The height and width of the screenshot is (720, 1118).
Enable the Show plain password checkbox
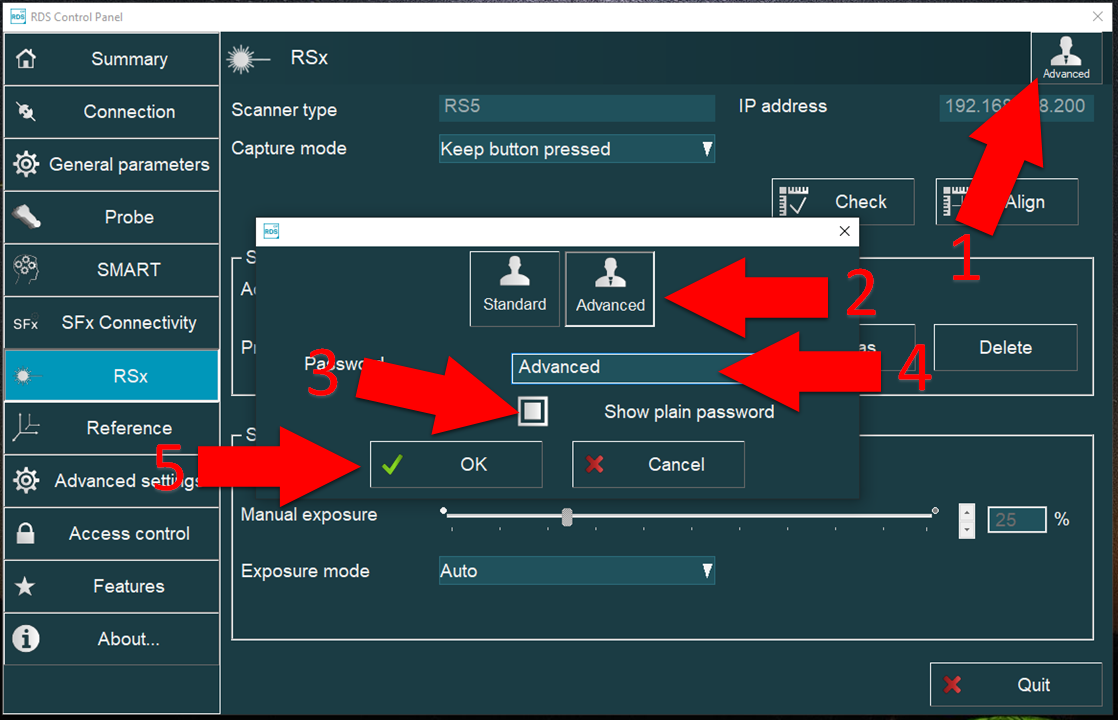[x=533, y=411]
